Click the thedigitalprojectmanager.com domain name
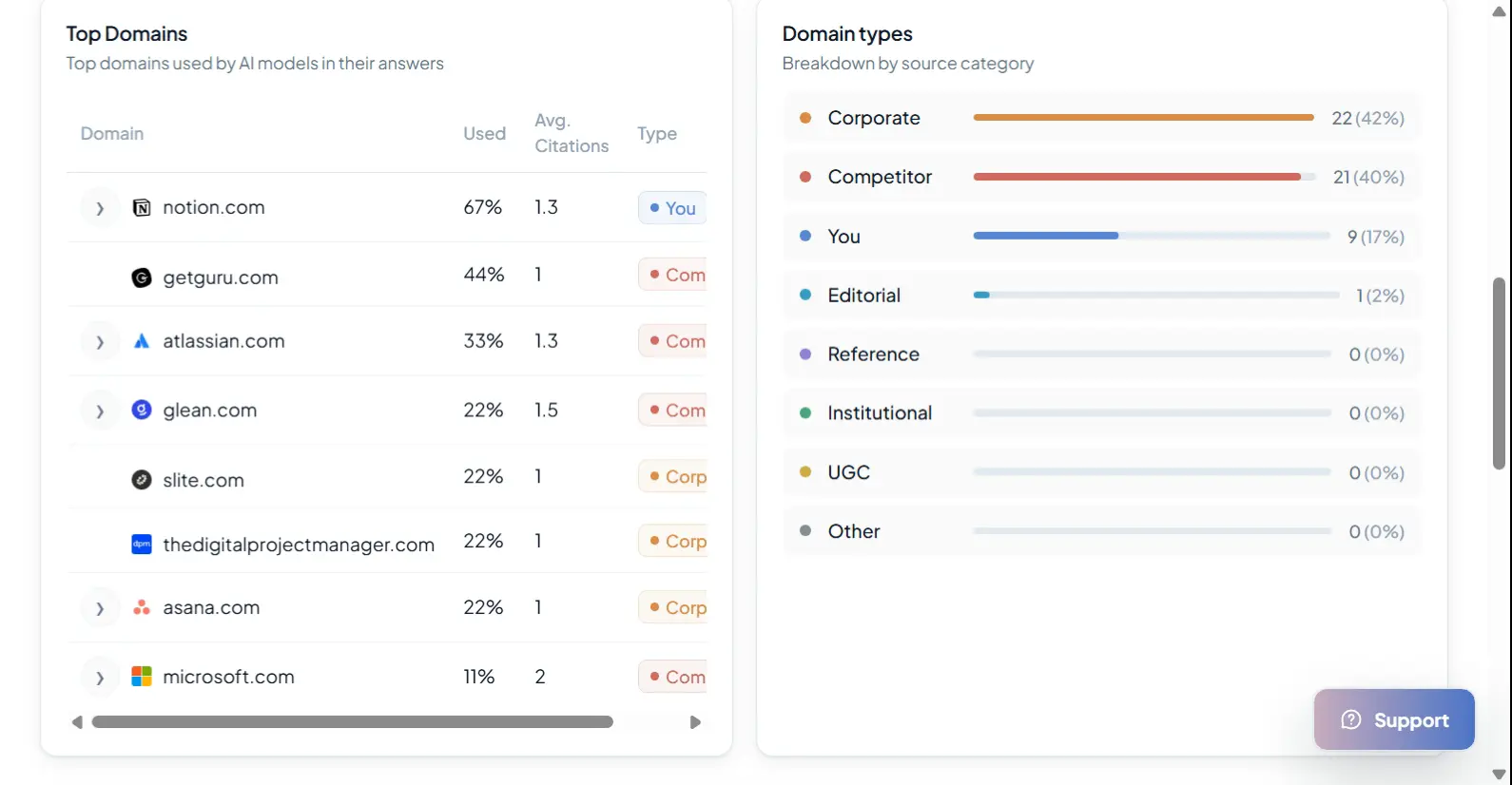The height and width of the screenshot is (785, 1512). (x=299, y=545)
